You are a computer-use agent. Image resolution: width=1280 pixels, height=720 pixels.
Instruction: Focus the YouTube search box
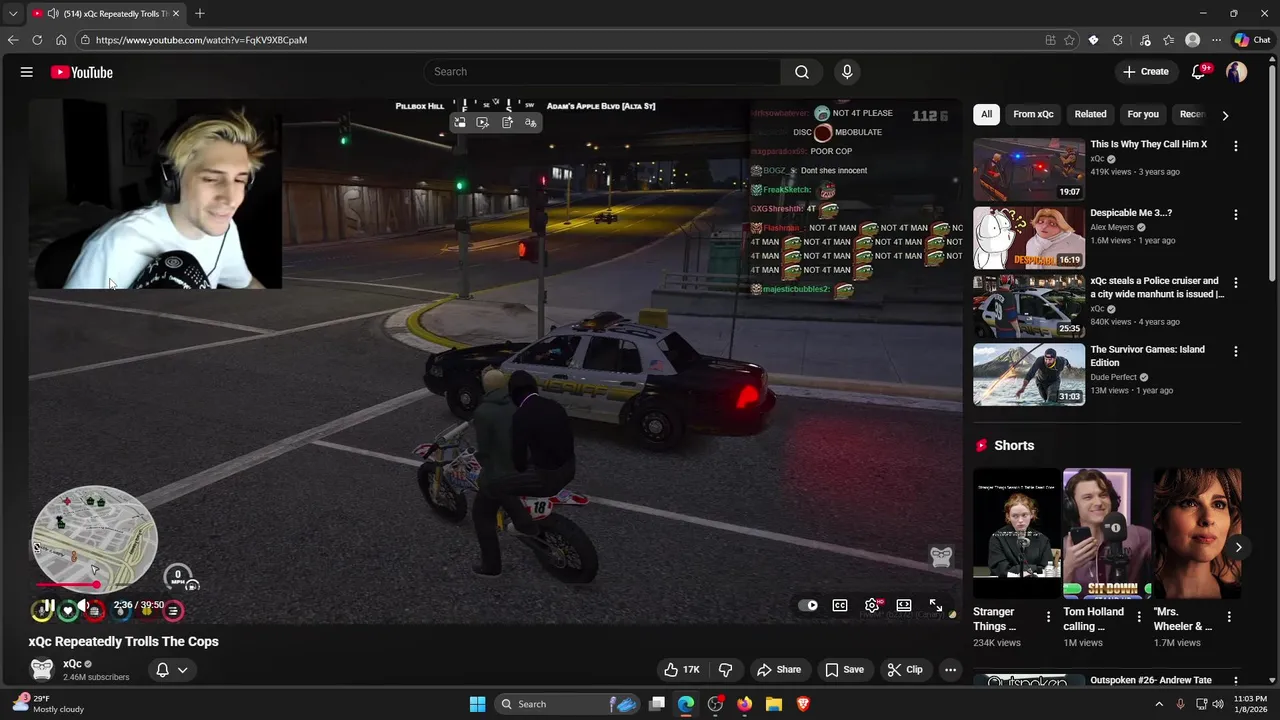(x=602, y=72)
